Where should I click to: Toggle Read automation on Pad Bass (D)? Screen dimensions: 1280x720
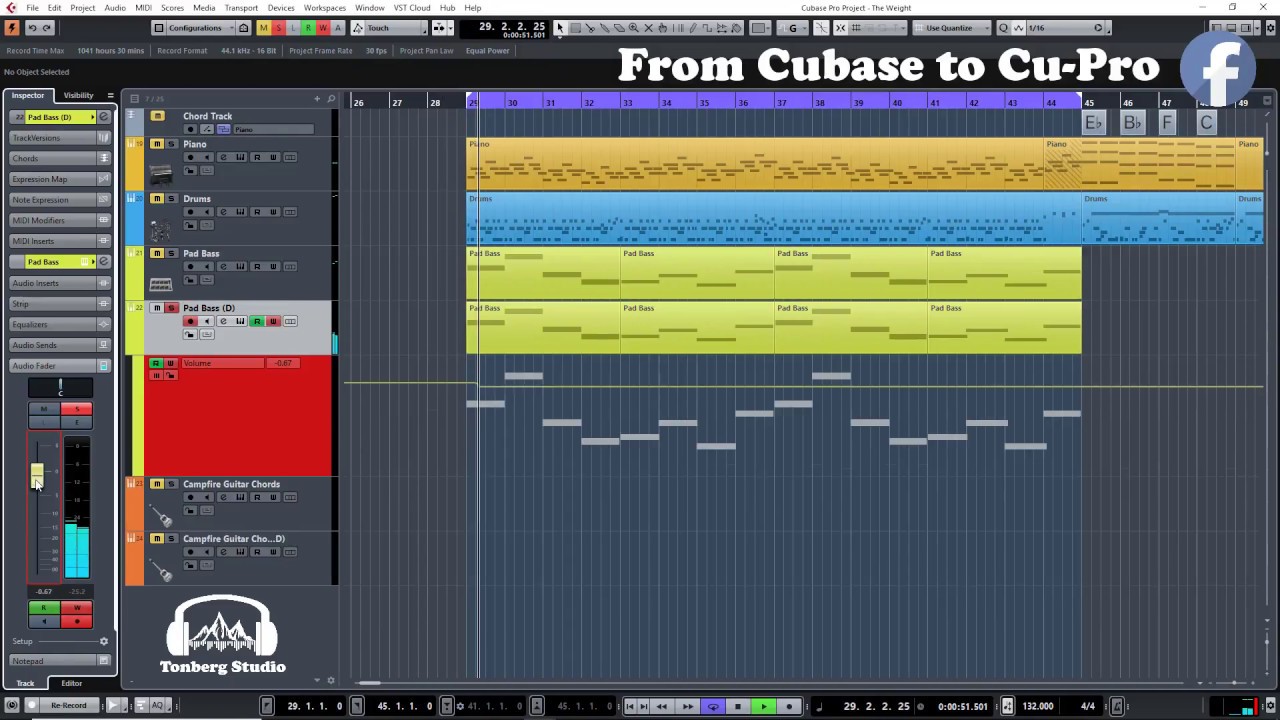257,321
